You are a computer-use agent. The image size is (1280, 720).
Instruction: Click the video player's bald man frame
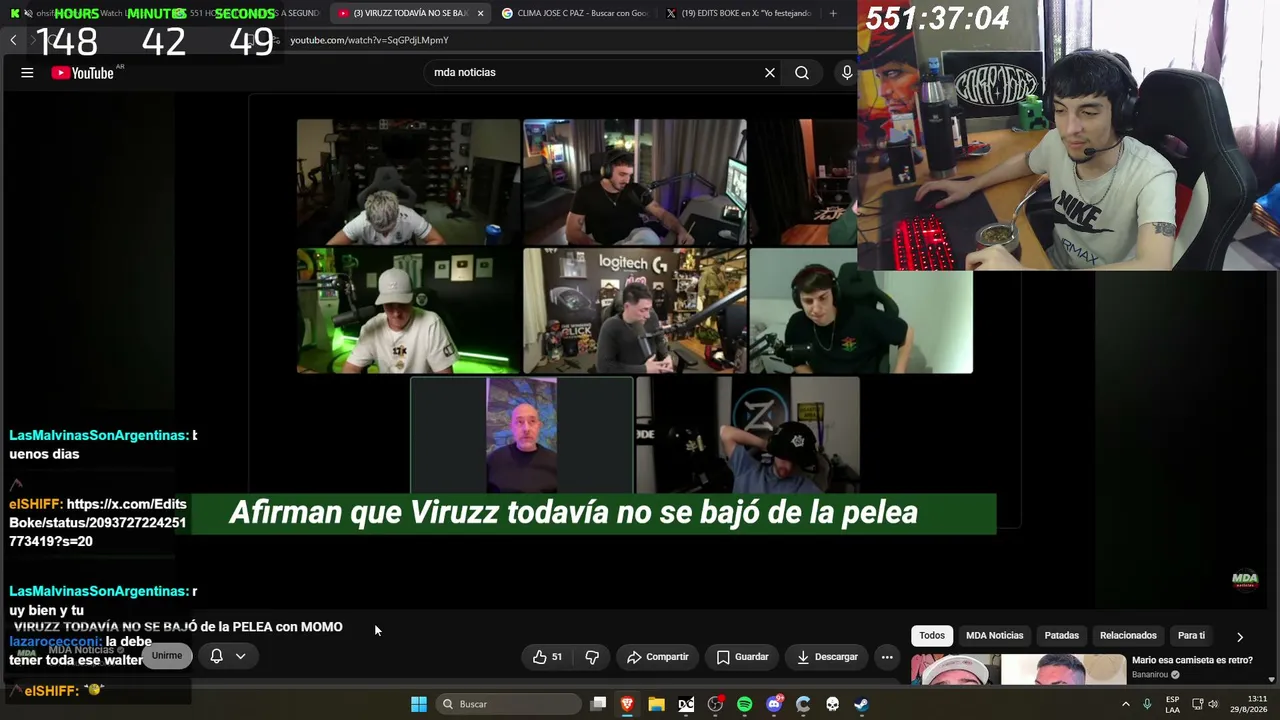522,435
